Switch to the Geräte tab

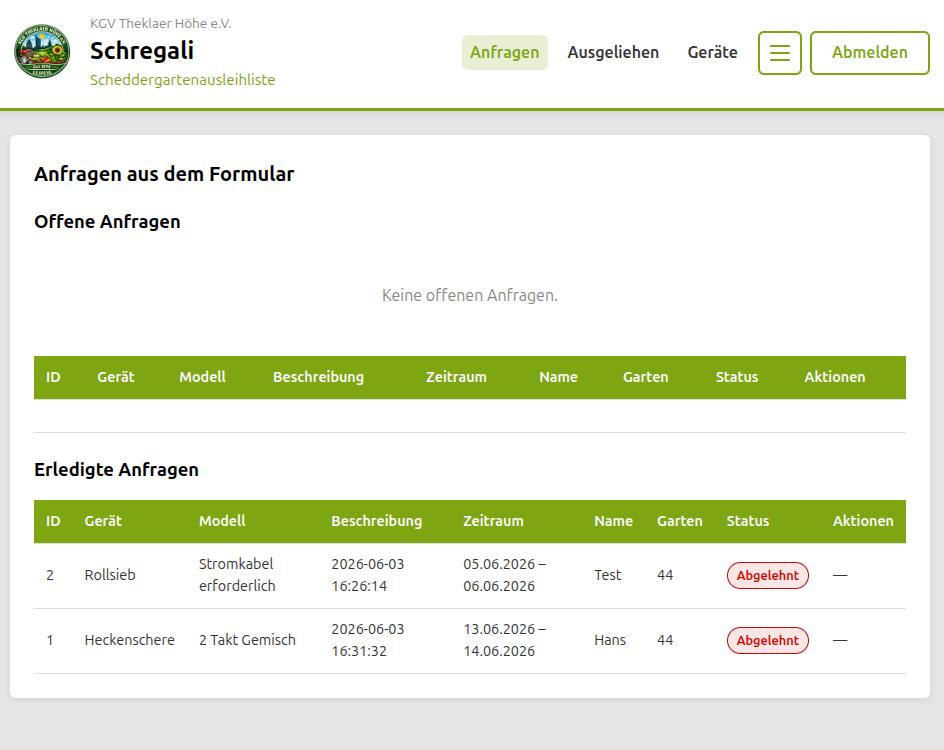tap(712, 52)
